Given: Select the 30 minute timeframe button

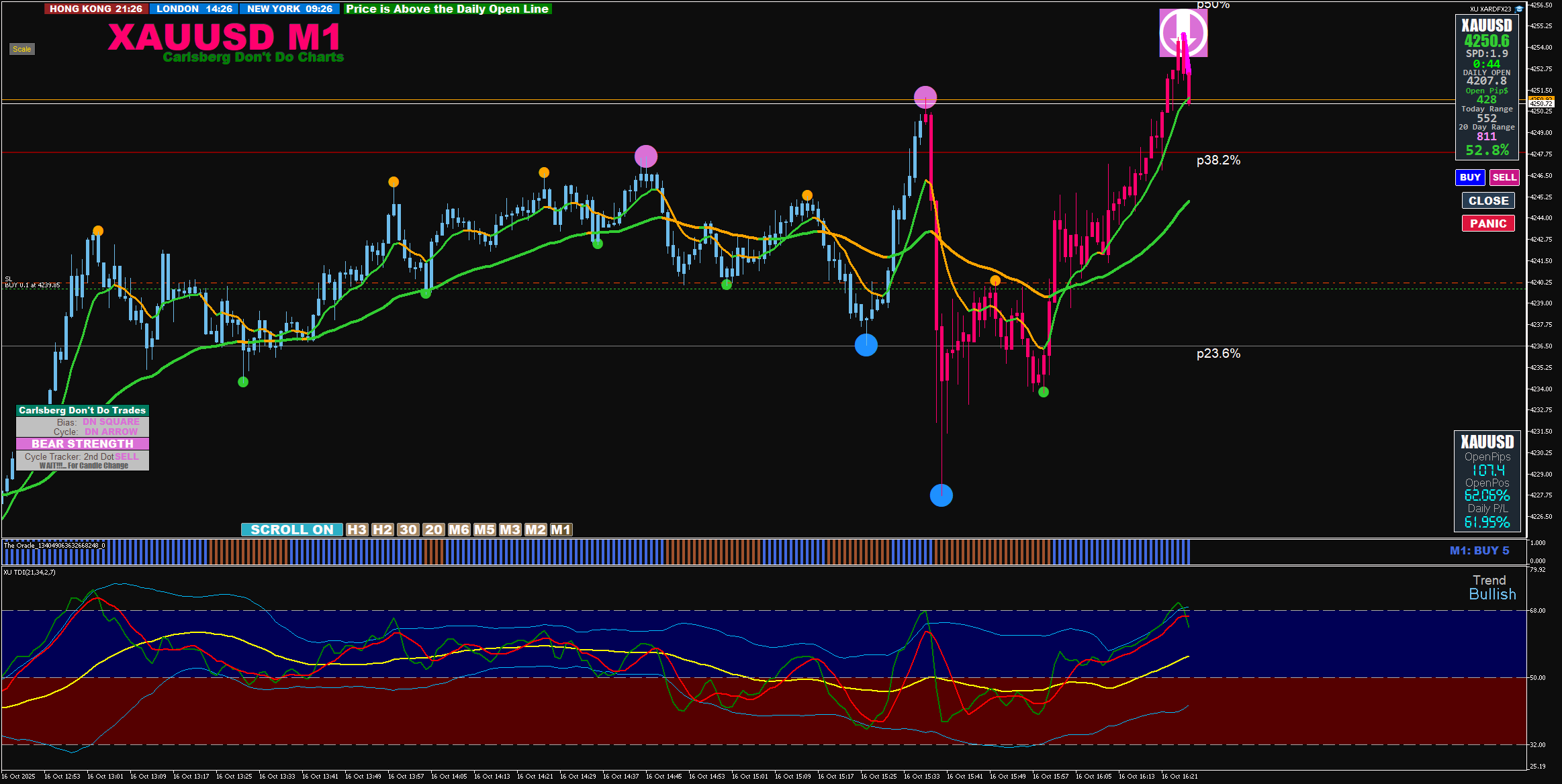Looking at the screenshot, I should [408, 530].
